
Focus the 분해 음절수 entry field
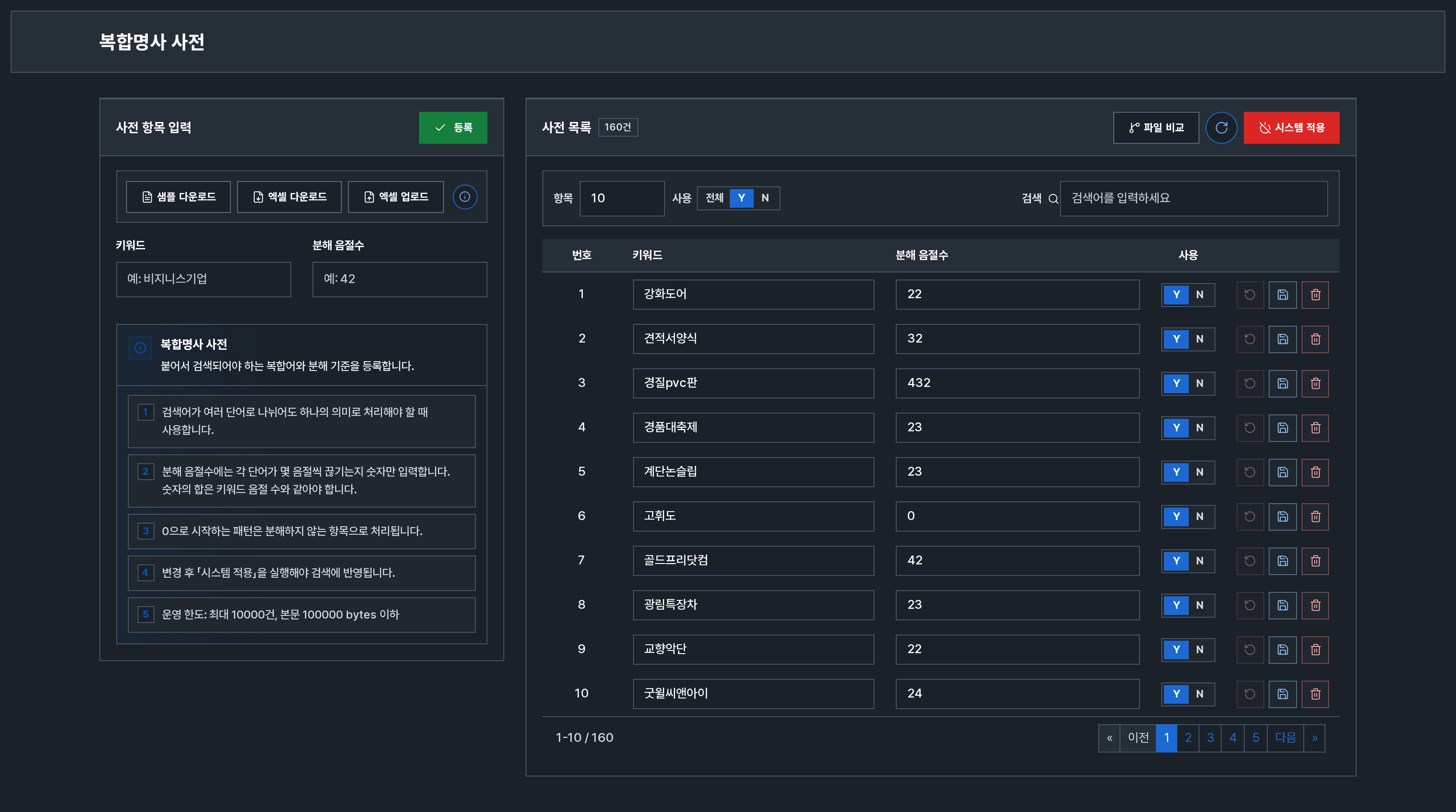click(400, 279)
